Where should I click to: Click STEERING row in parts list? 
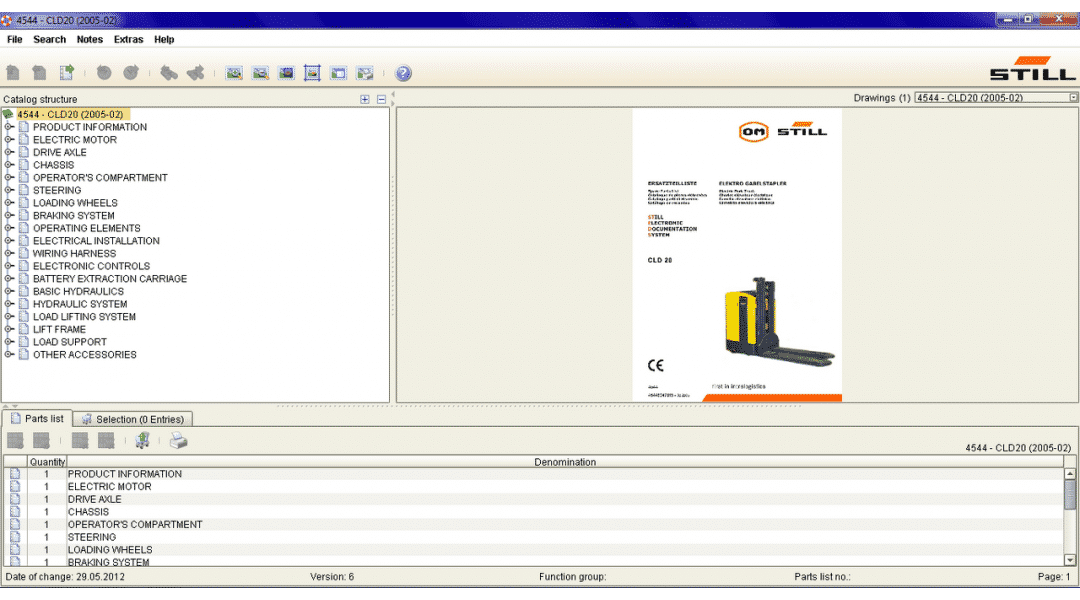point(534,537)
